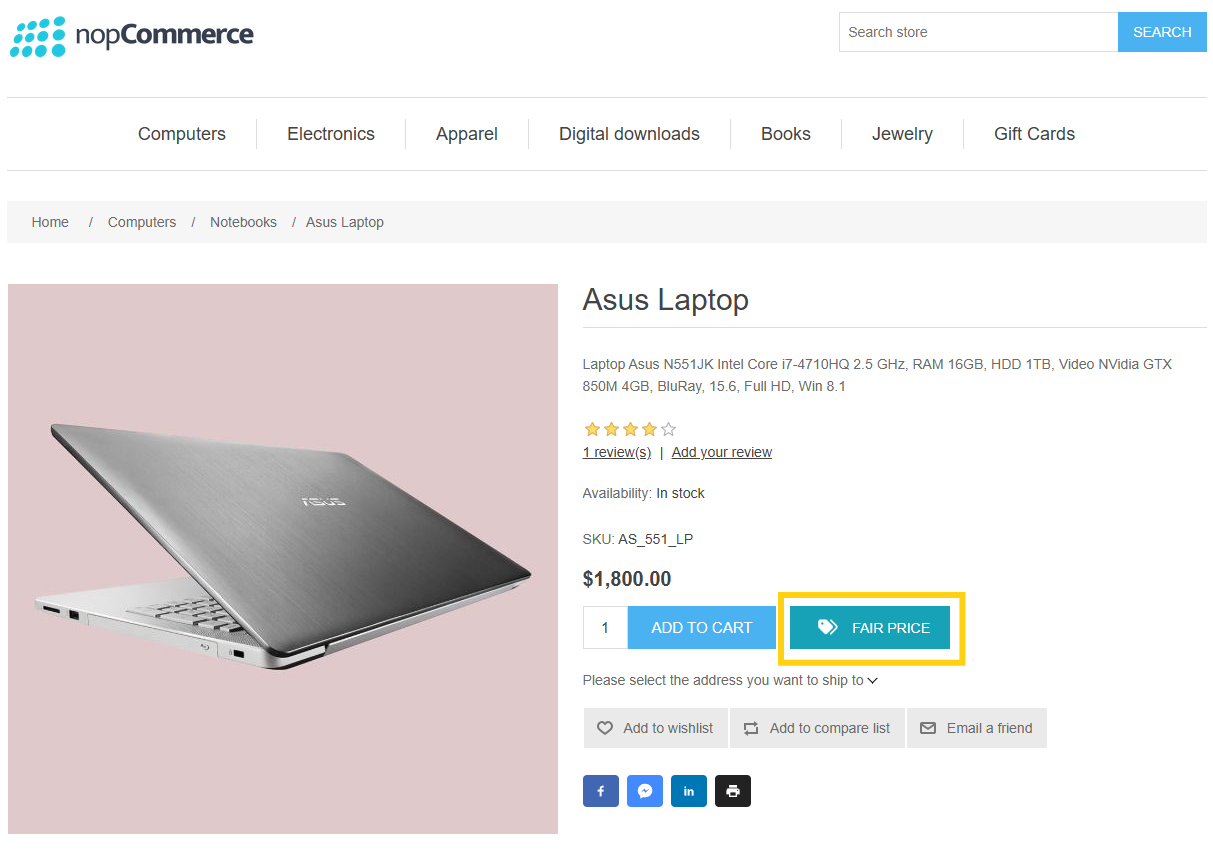Click the heart icon for wishlist
1213x862 pixels.
[x=605, y=728]
